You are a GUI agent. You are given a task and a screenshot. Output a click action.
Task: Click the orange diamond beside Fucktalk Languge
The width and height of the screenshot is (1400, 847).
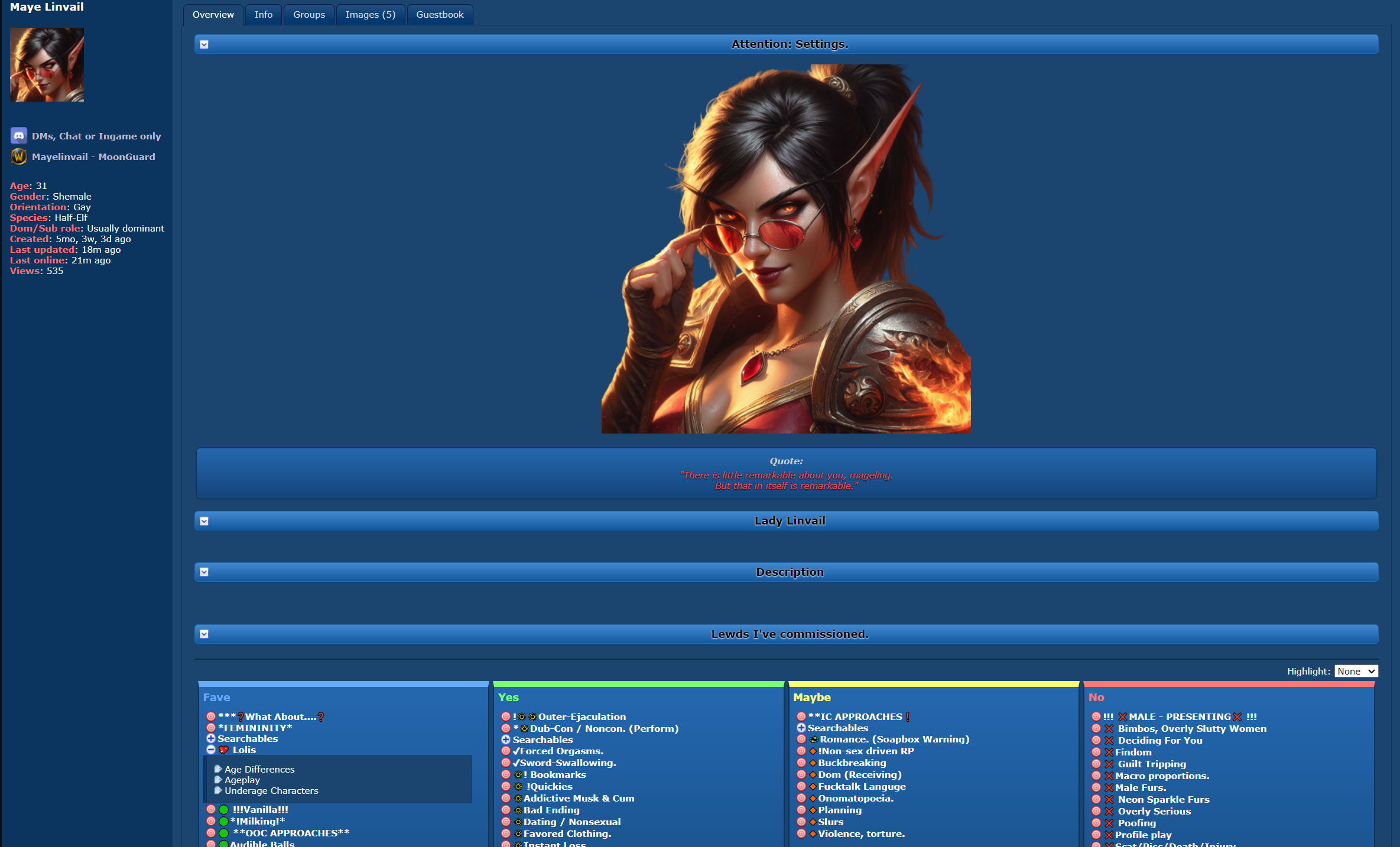[x=813, y=787]
